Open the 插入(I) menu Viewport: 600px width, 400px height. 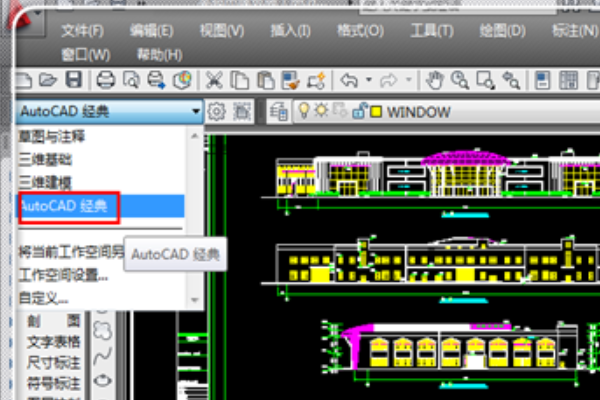[x=291, y=31]
